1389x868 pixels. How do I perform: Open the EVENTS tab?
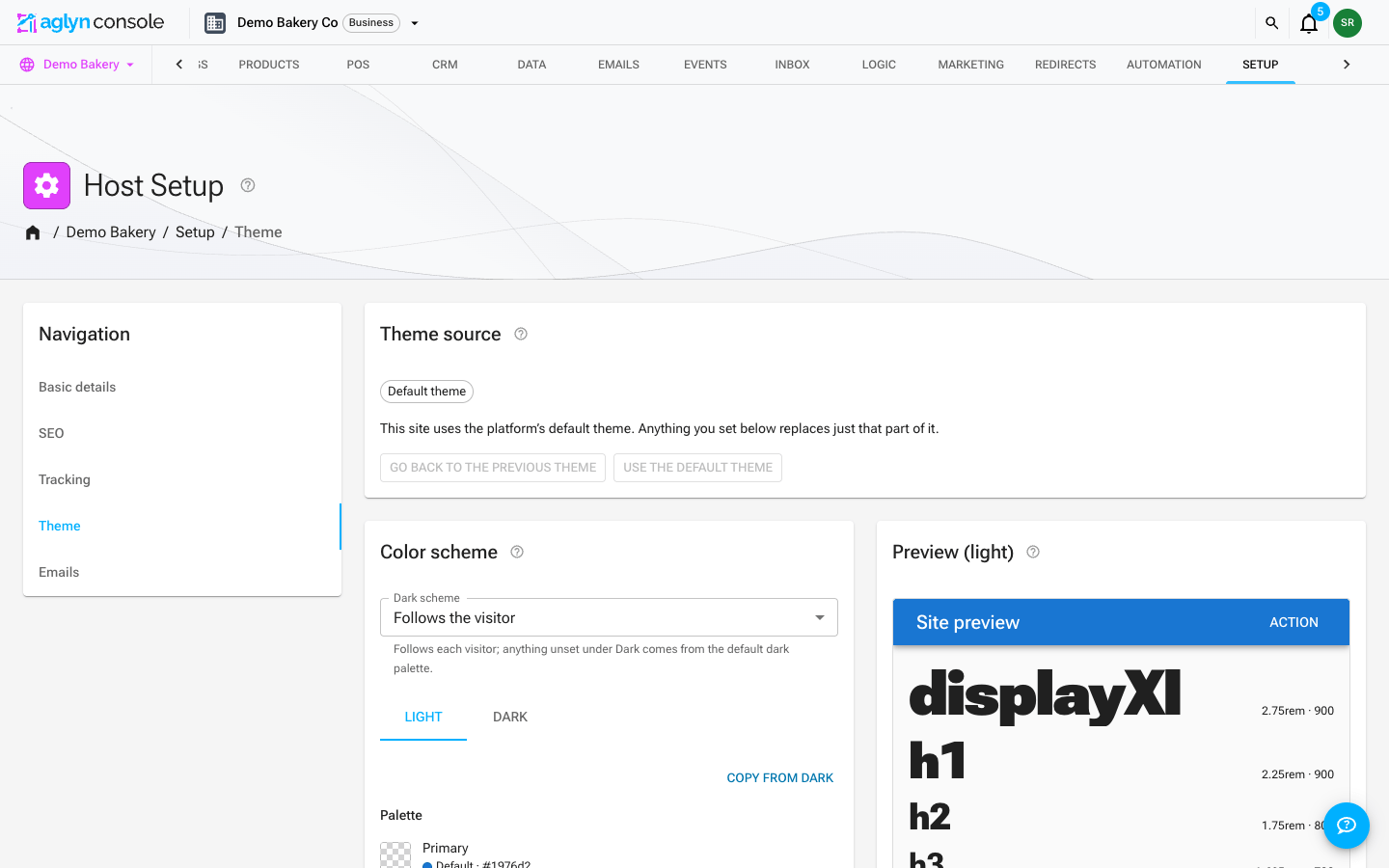click(705, 65)
